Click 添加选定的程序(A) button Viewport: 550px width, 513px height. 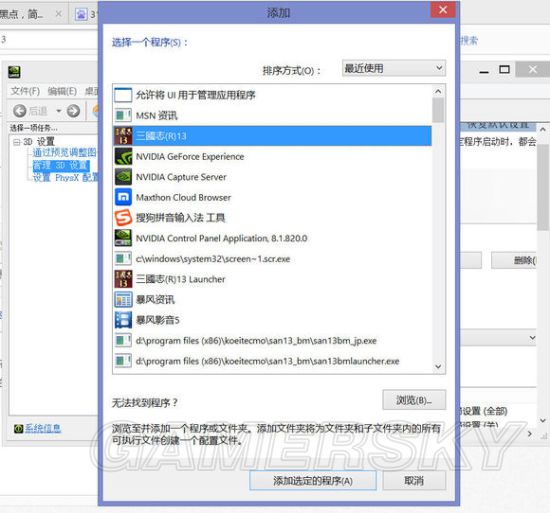click(313, 481)
